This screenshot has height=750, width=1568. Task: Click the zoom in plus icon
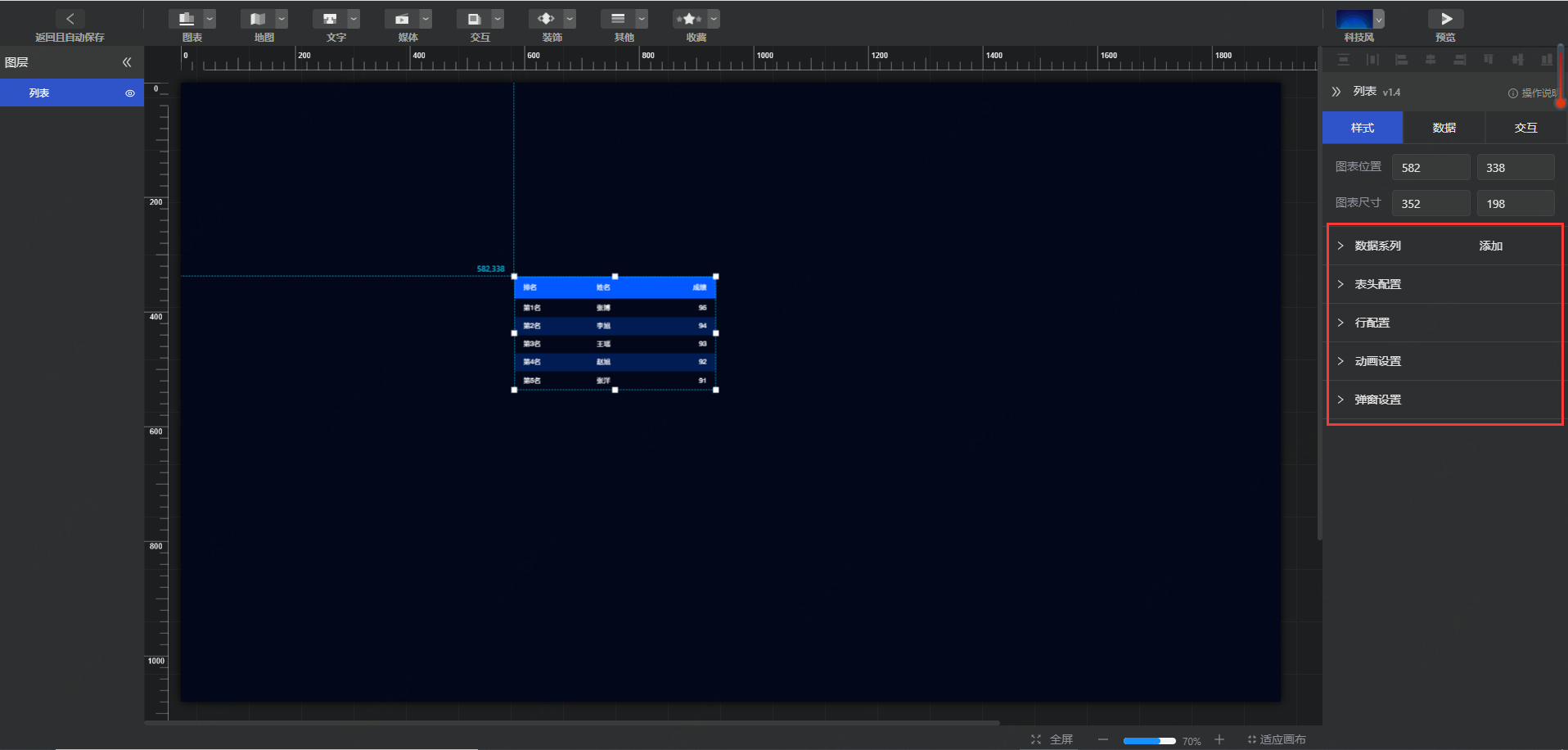pyautogui.click(x=1219, y=739)
